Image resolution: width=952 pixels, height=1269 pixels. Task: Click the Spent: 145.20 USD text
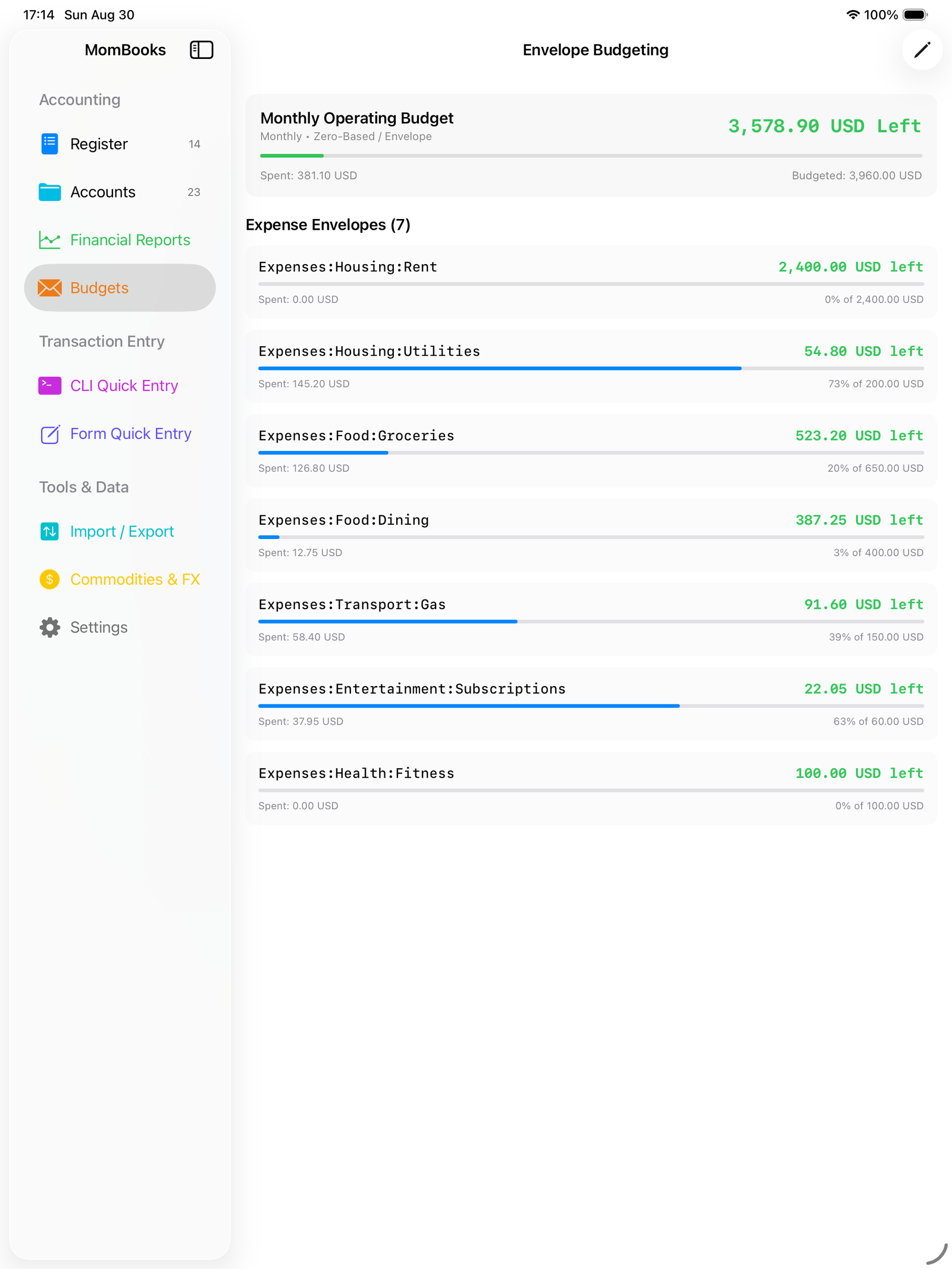point(303,384)
